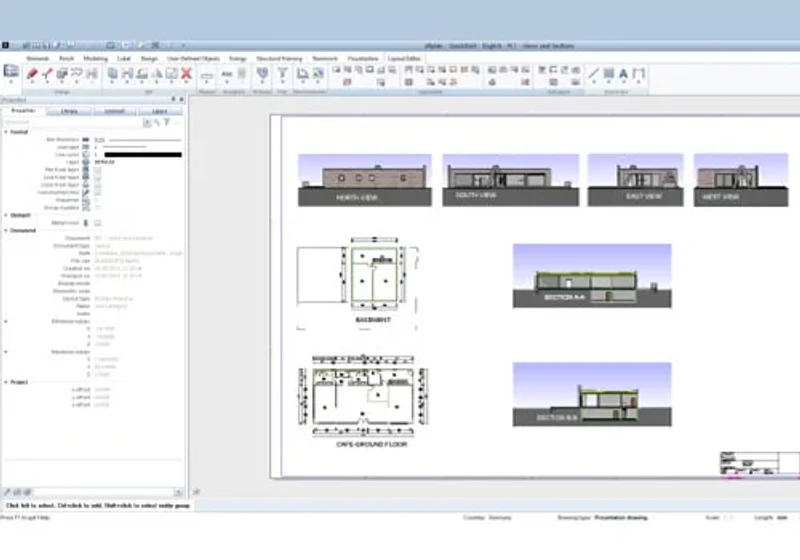This screenshot has height=560, width=800.
Task: Open the dropdown arrow under the text tool
Action: click(623, 82)
